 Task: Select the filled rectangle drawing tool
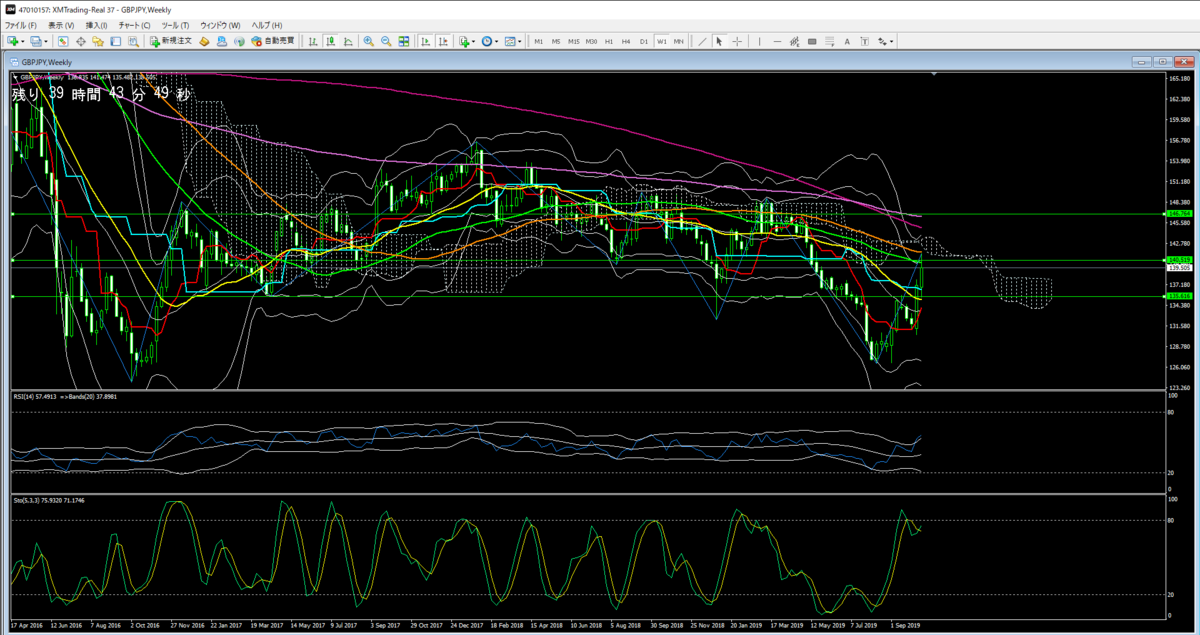[x=812, y=41]
